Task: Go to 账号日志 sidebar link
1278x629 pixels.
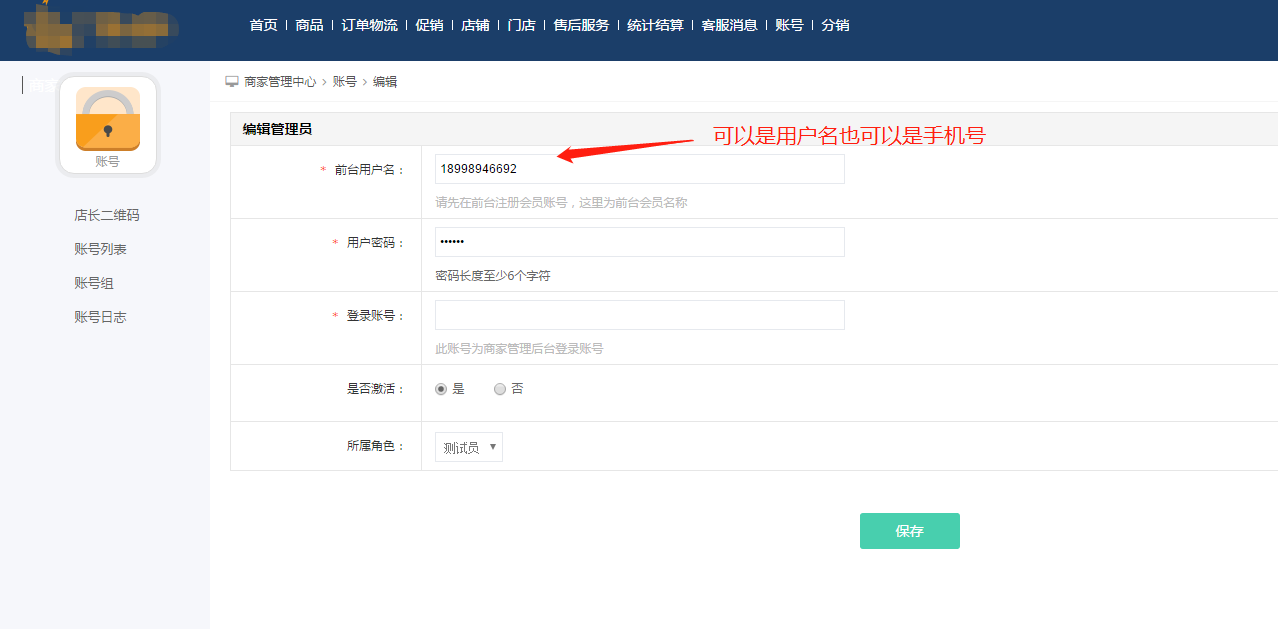Action: pos(100,317)
